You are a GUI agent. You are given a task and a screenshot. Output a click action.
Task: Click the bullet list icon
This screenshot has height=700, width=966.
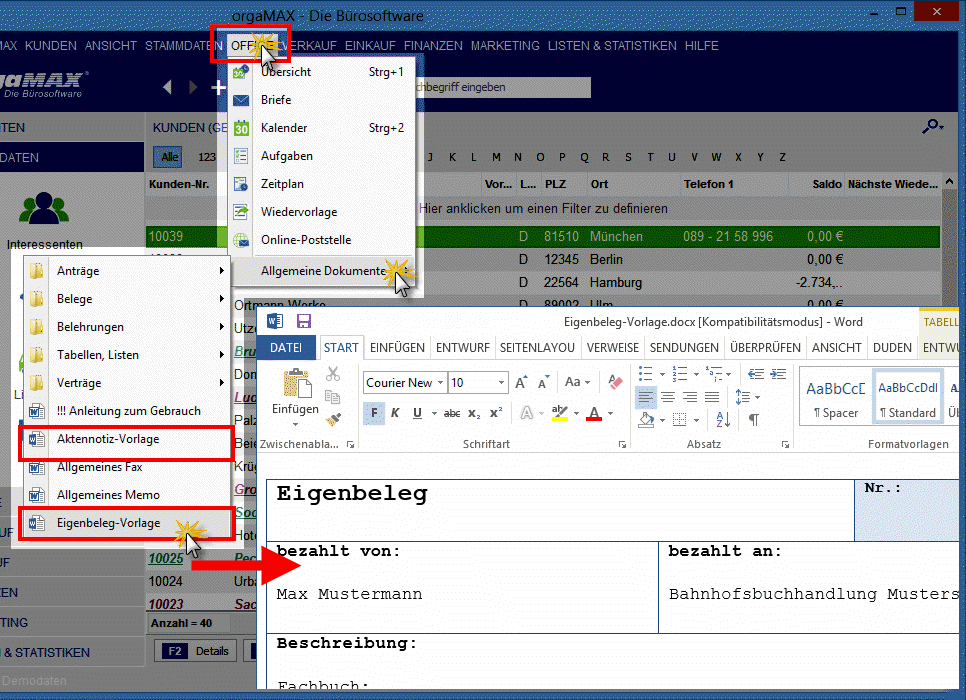646,374
